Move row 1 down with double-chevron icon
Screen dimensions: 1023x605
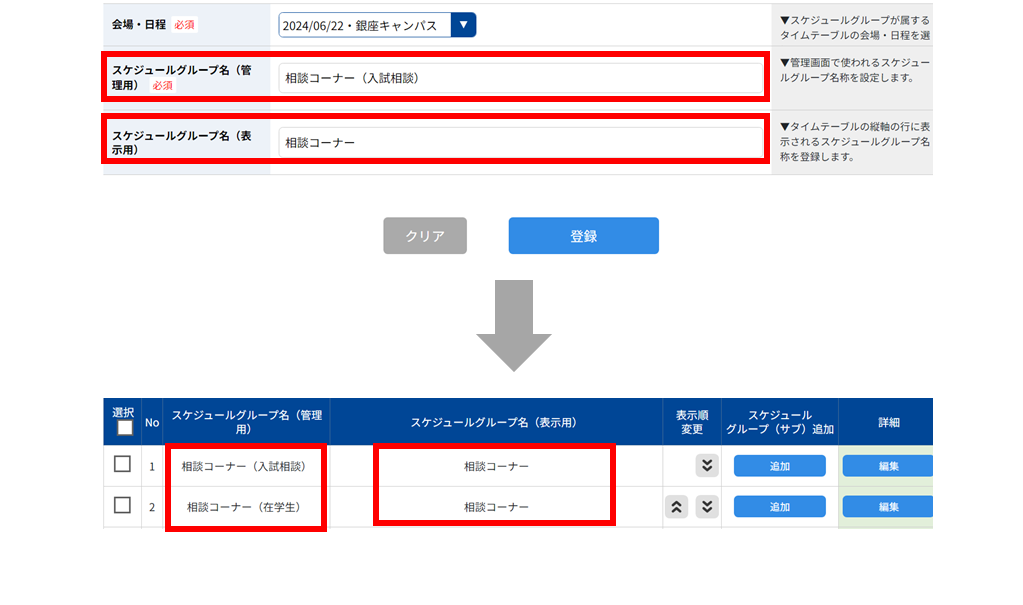click(707, 465)
